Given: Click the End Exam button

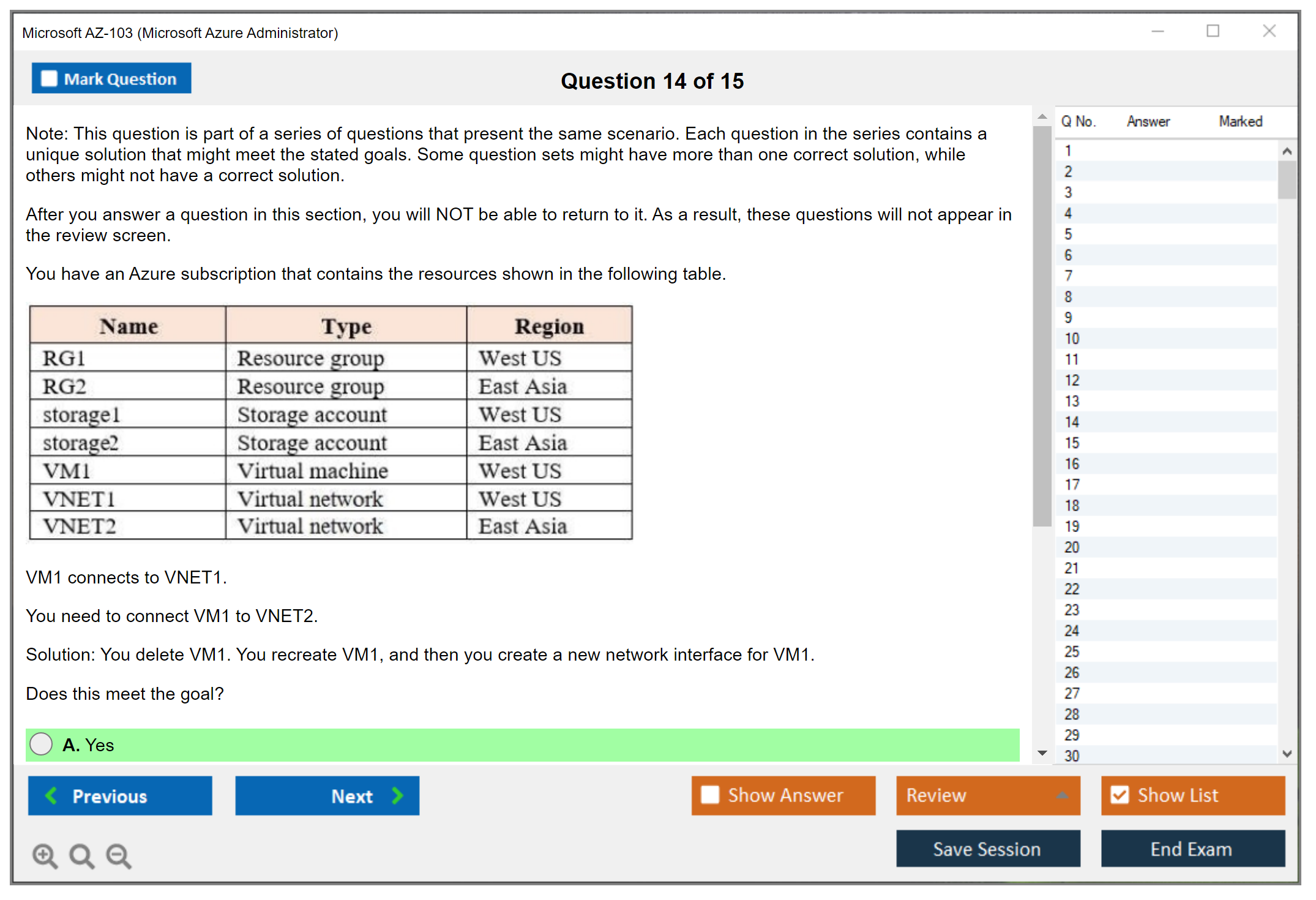Looking at the screenshot, I should click(x=1192, y=849).
